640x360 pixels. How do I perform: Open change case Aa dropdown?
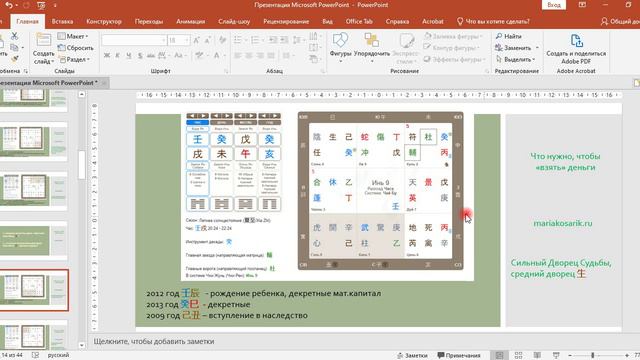179,56
